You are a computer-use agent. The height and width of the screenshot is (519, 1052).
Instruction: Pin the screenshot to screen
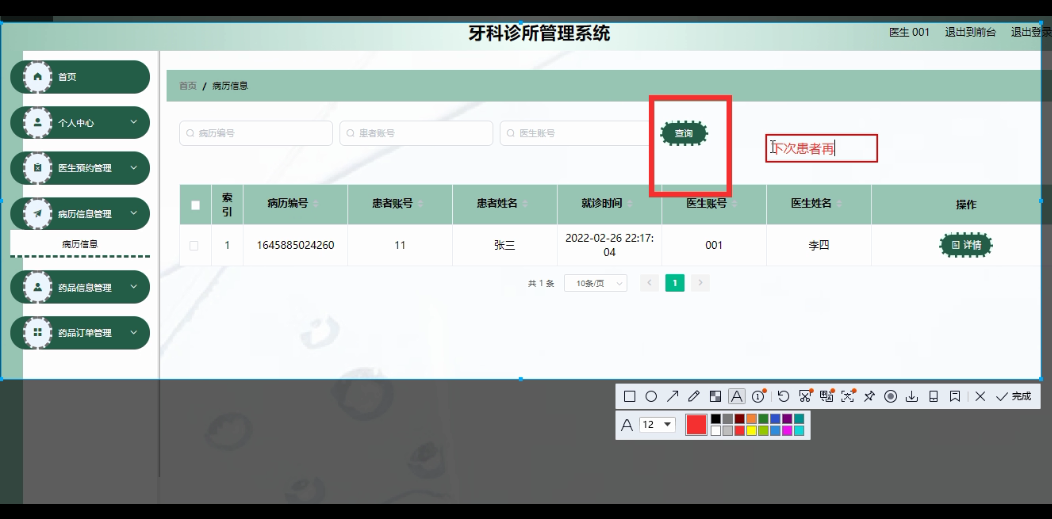click(x=870, y=396)
